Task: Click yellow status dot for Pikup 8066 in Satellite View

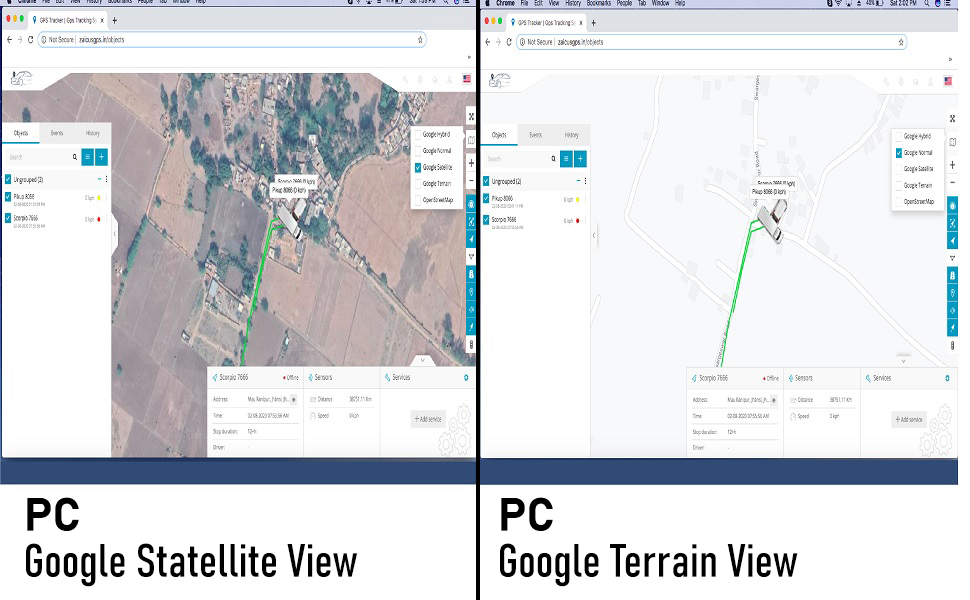Action: pyautogui.click(x=99, y=198)
